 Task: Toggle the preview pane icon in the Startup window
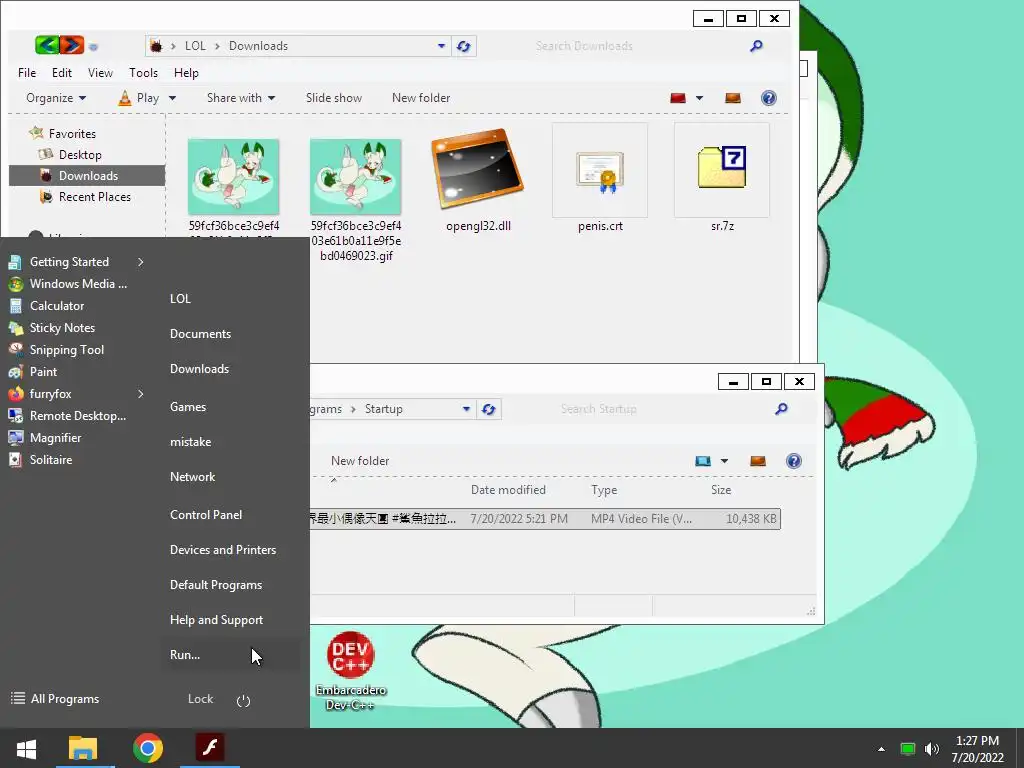758,461
